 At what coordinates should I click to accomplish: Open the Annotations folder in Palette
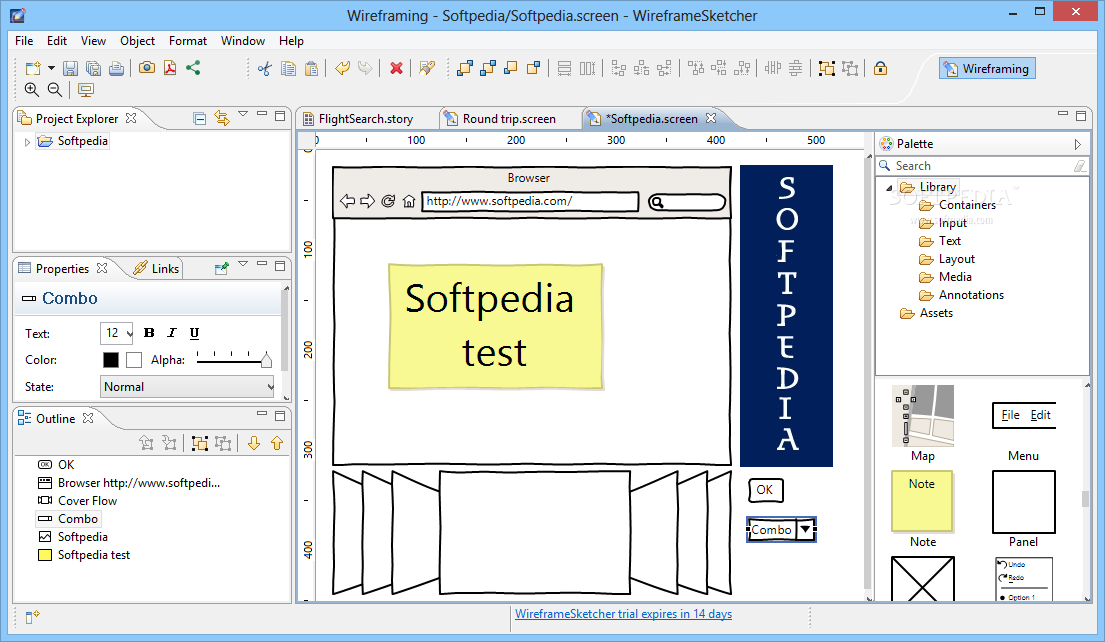pos(961,295)
